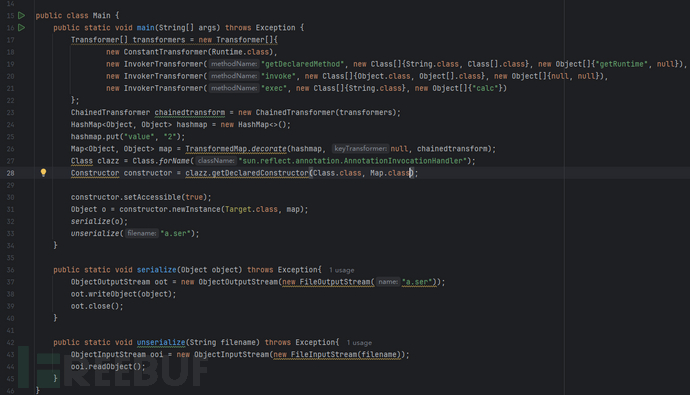Click the "value" string in hashmap.put
Viewport: 690px width, 395px height.
pos(139,137)
